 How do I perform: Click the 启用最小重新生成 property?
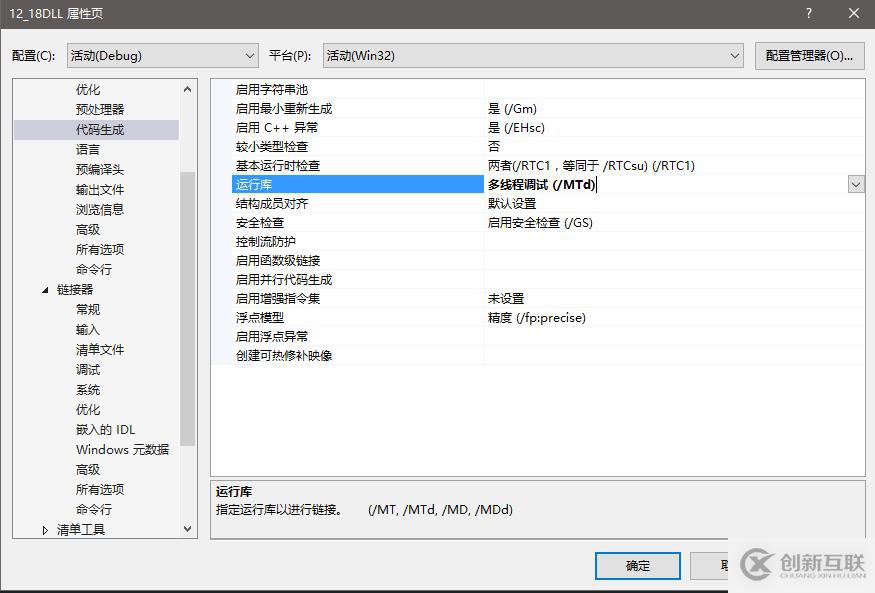click(x=284, y=109)
